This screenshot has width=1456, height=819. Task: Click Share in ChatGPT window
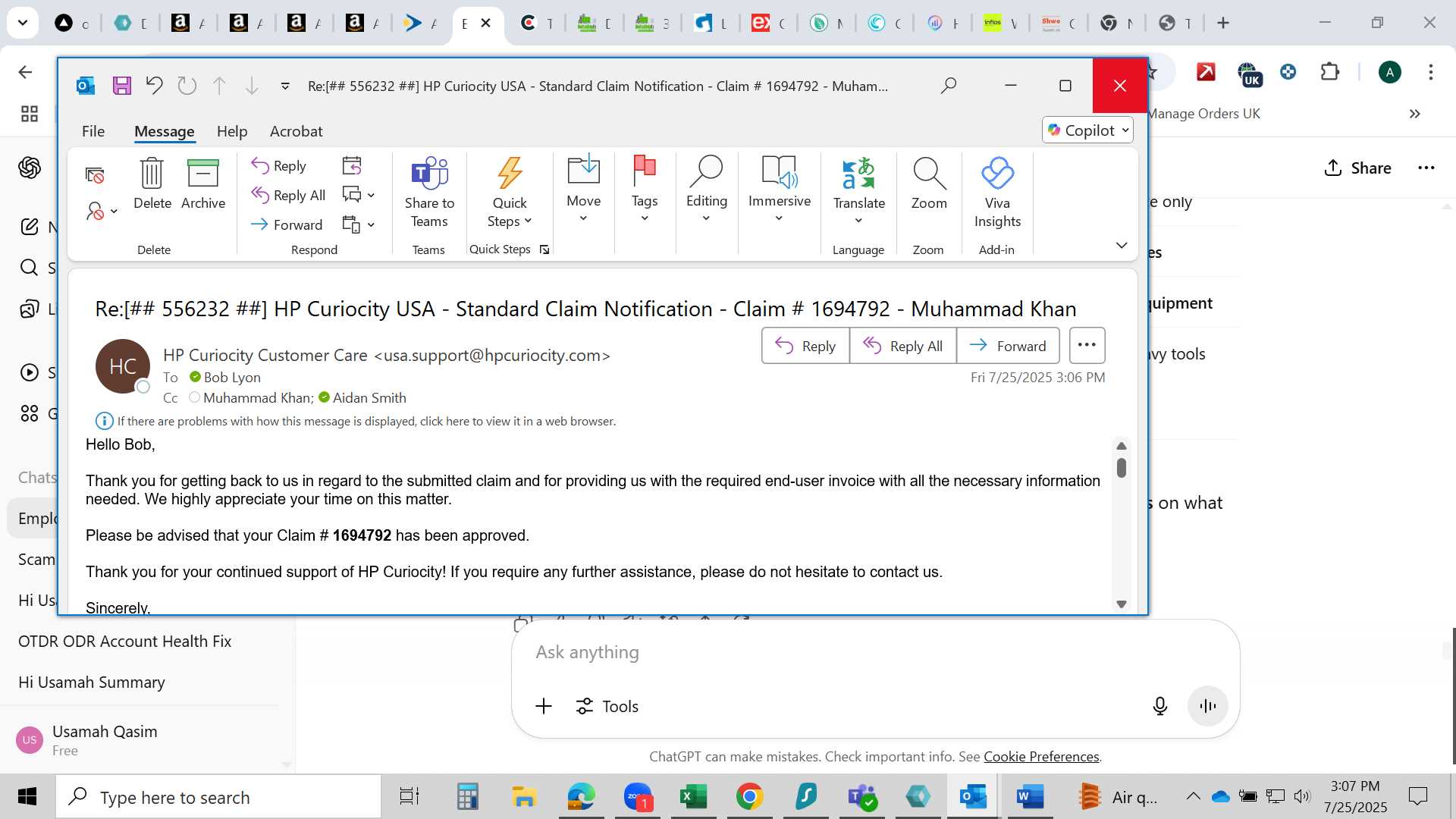point(1357,168)
